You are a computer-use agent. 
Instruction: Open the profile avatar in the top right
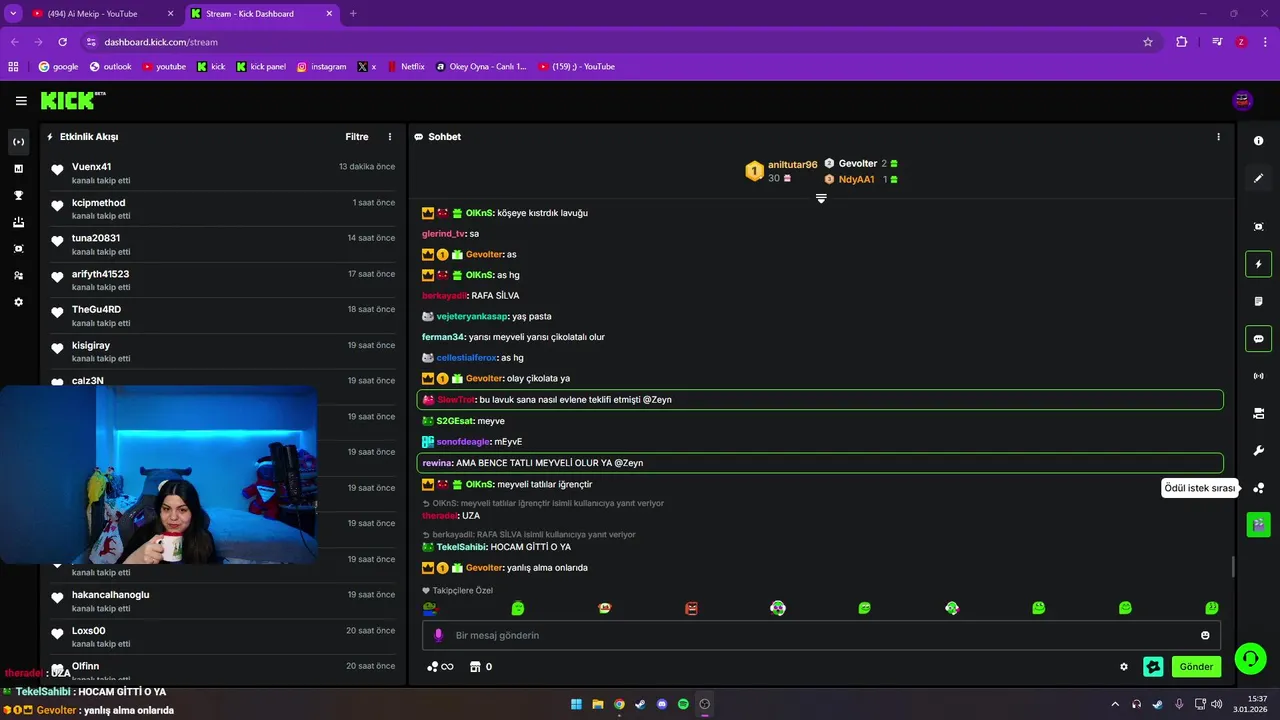click(x=1243, y=100)
